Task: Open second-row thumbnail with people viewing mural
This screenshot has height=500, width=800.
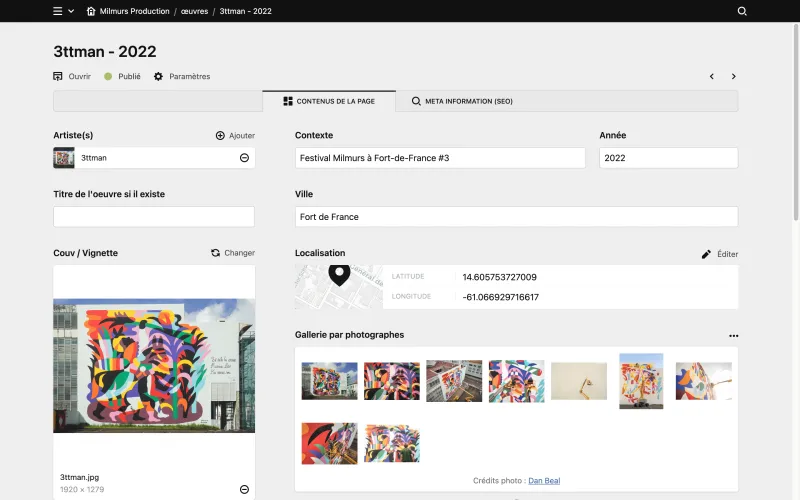Action: coord(392,443)
